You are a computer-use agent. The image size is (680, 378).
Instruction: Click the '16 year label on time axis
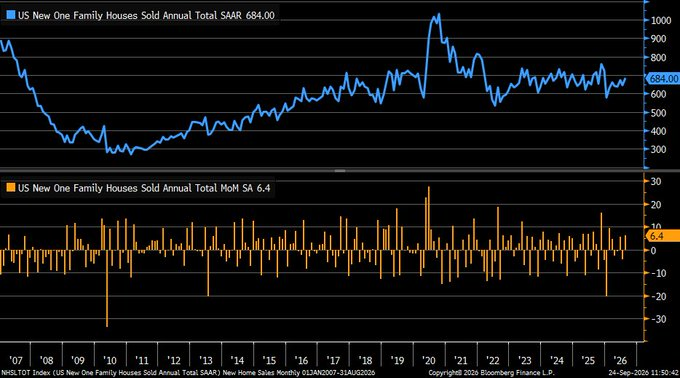(301, 360)
